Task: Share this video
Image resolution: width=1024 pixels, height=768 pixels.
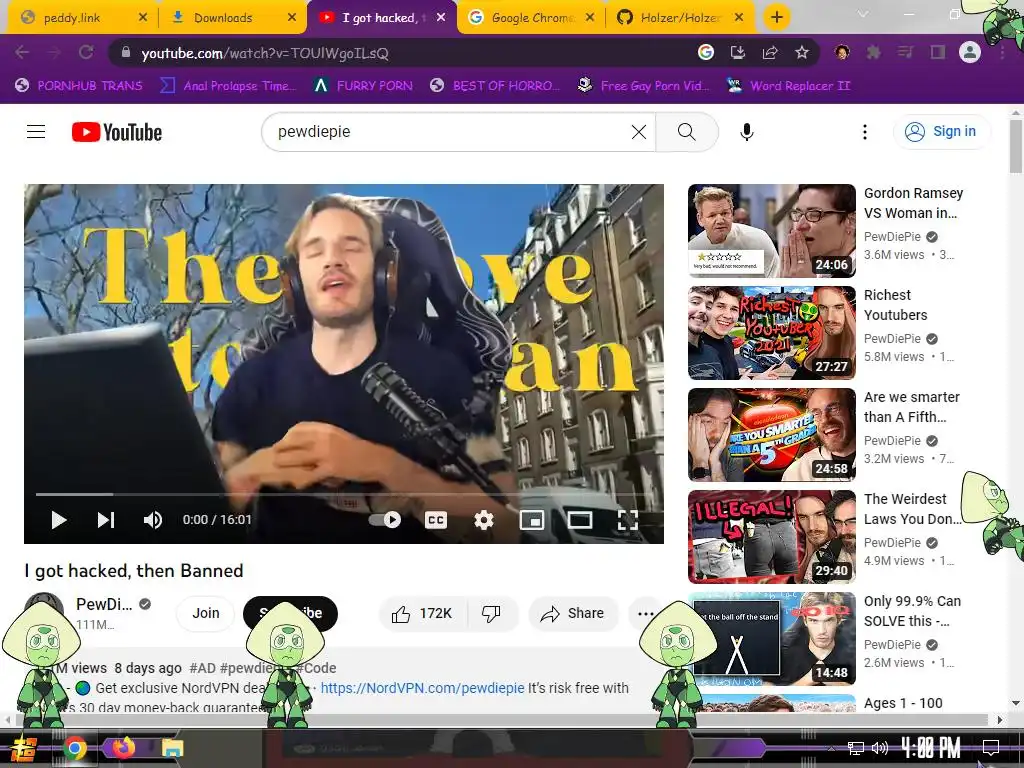Action: (x=573, y=613)
